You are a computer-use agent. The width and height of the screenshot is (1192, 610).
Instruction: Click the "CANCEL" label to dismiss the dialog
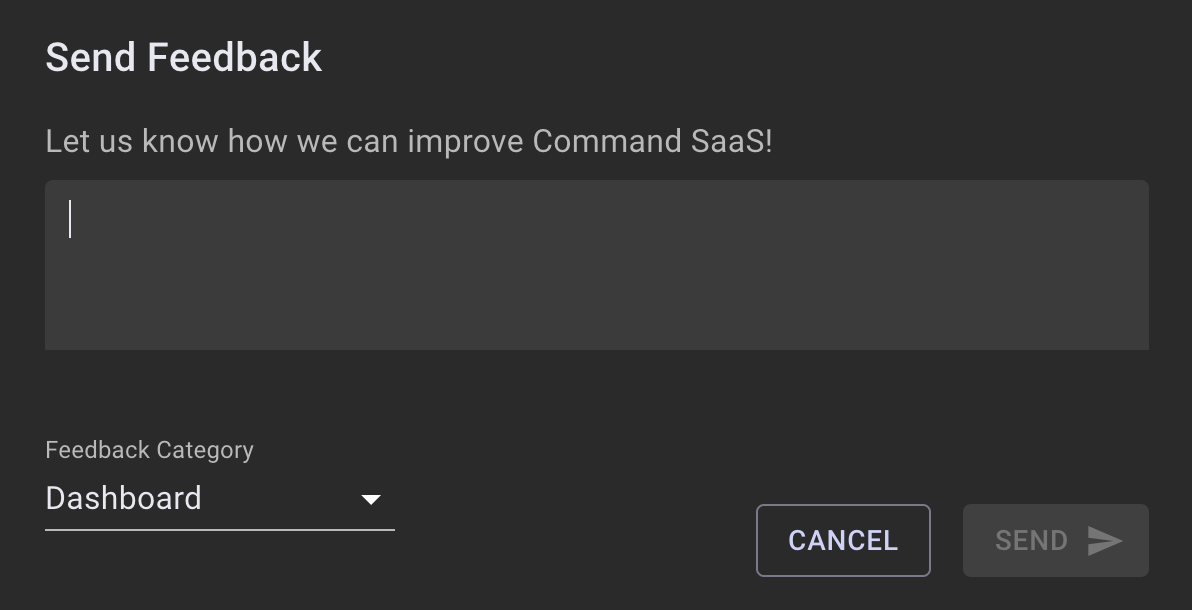point(843,541)
